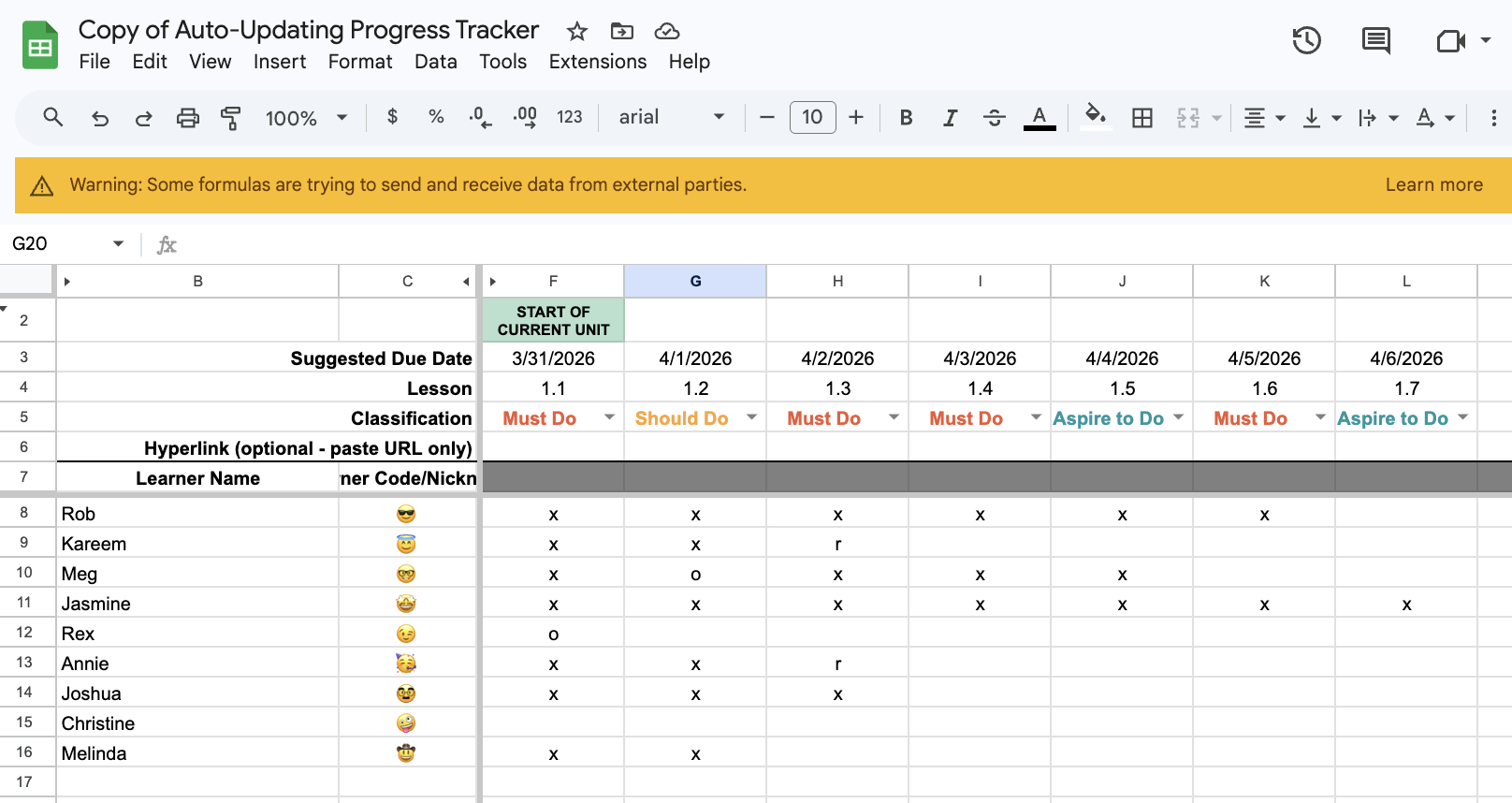Open the text color picker
This screenshot has height=803, width=1512.
1039,118
